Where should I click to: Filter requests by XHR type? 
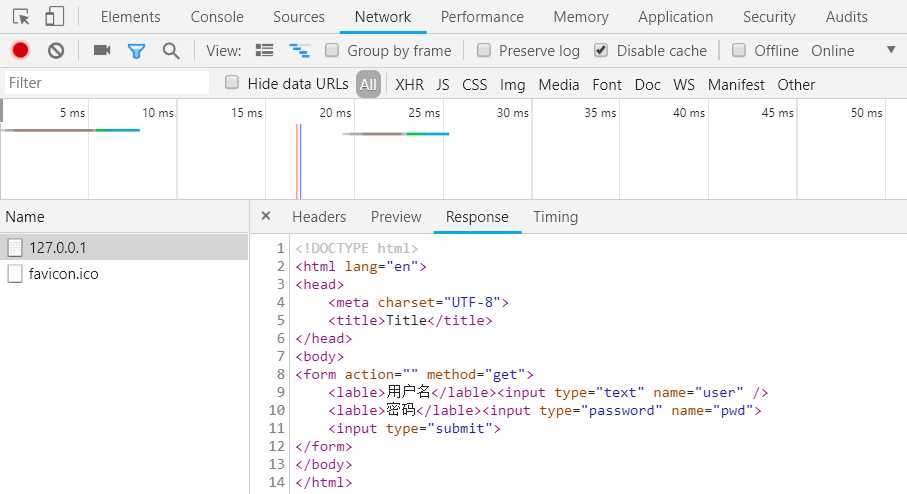(409, 85)
